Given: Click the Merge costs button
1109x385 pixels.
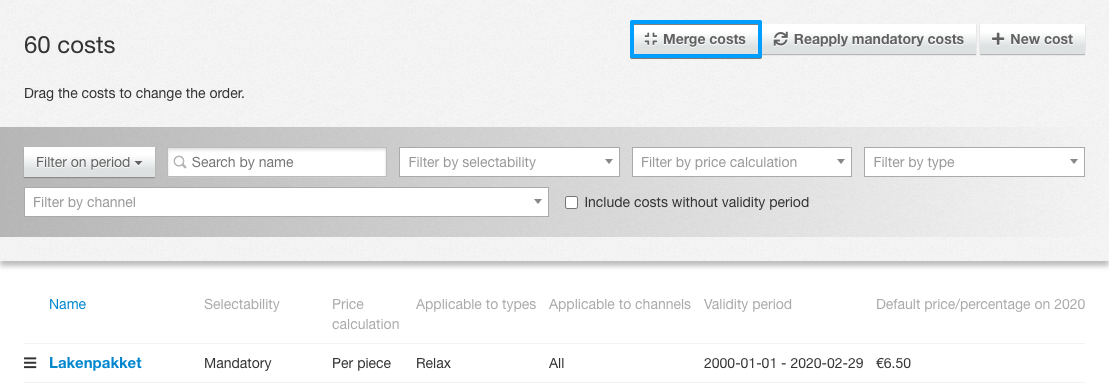Looking at the screenshot, I should pyautogui.click(x=696, y=39).
